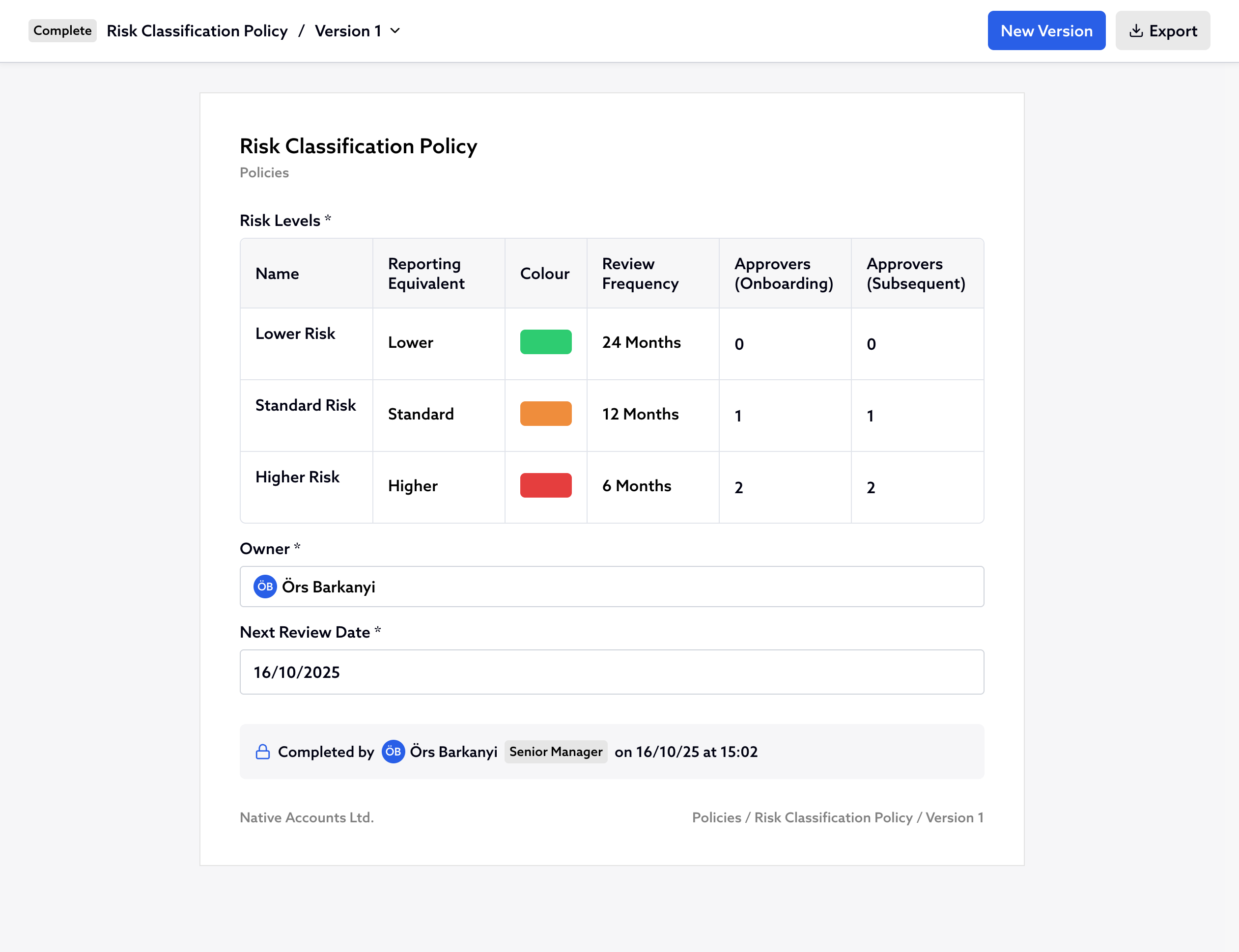Image resolution: width=1239 pixels, height=952 pixels.
Task: Click the Review Frequency column header
Action: point(640,273)
